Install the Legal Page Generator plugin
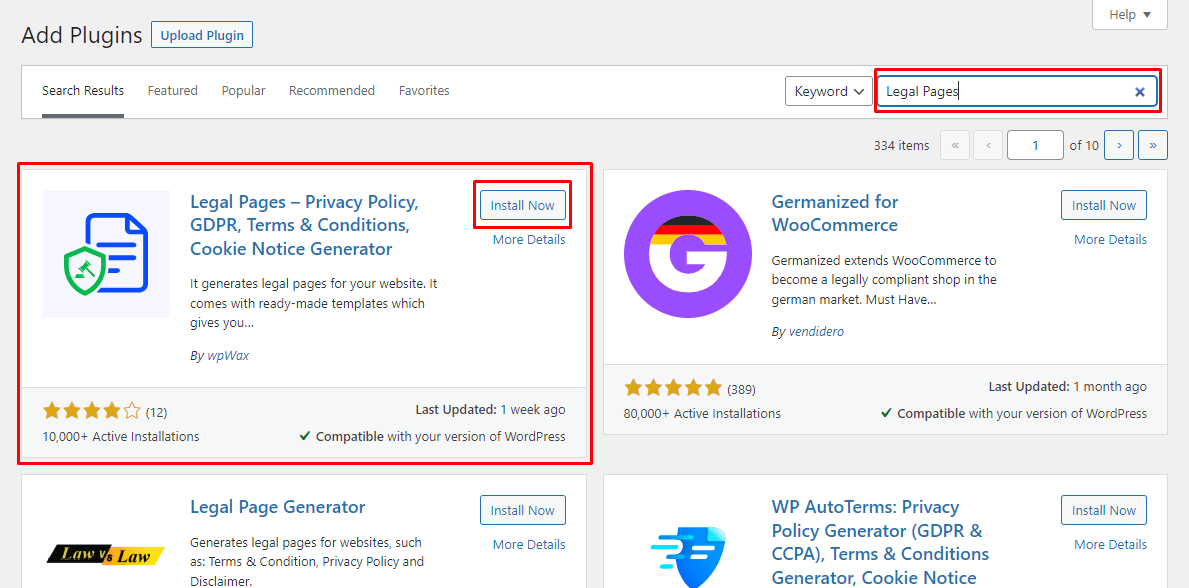The image size is (1189, 588). point(522,510)
